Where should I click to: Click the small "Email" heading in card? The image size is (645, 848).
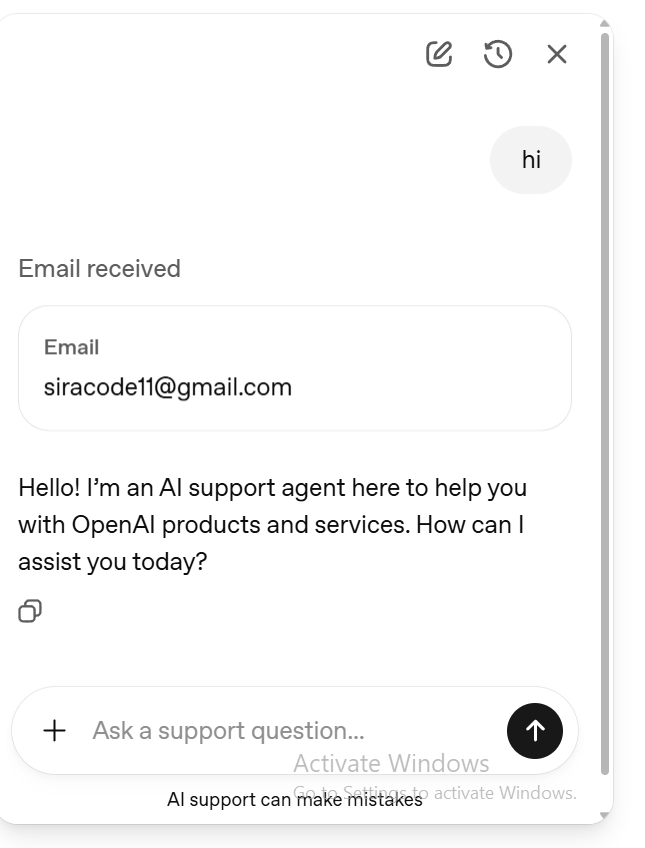pyautogui.click(x=71, y=348)
